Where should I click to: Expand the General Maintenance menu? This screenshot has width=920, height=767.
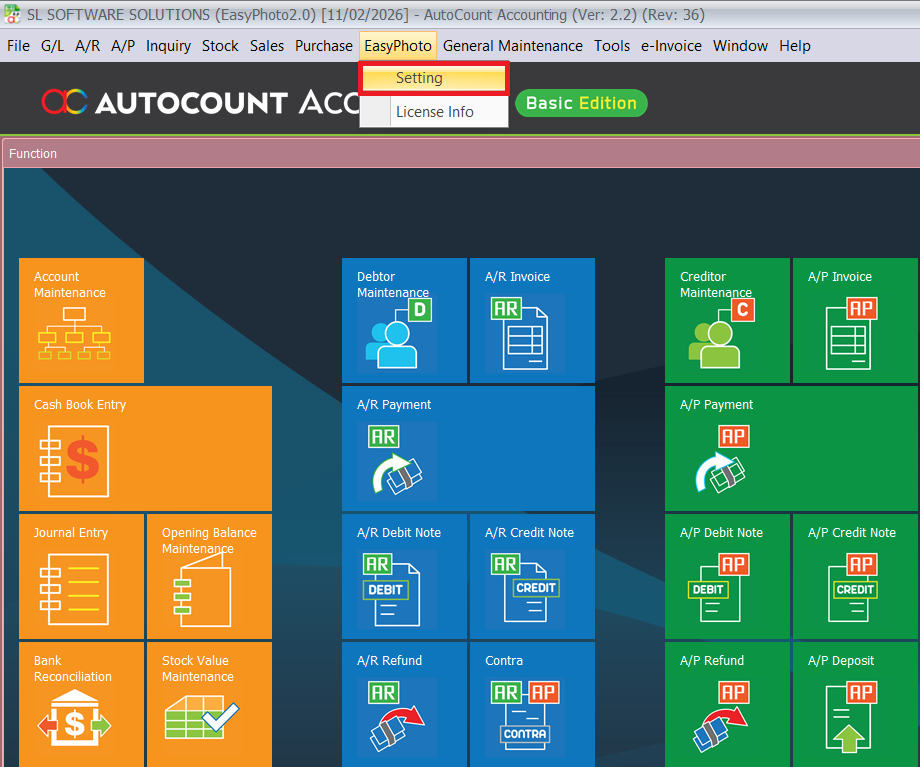click(x=512, y=46)
